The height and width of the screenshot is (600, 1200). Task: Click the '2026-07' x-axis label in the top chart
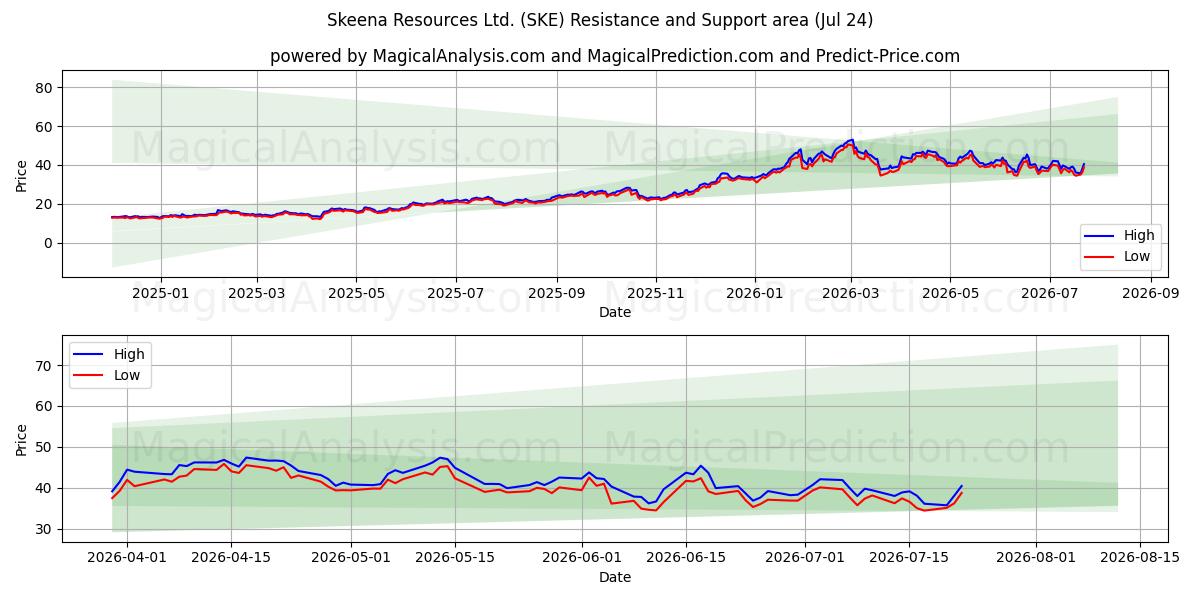(1049, 293)
